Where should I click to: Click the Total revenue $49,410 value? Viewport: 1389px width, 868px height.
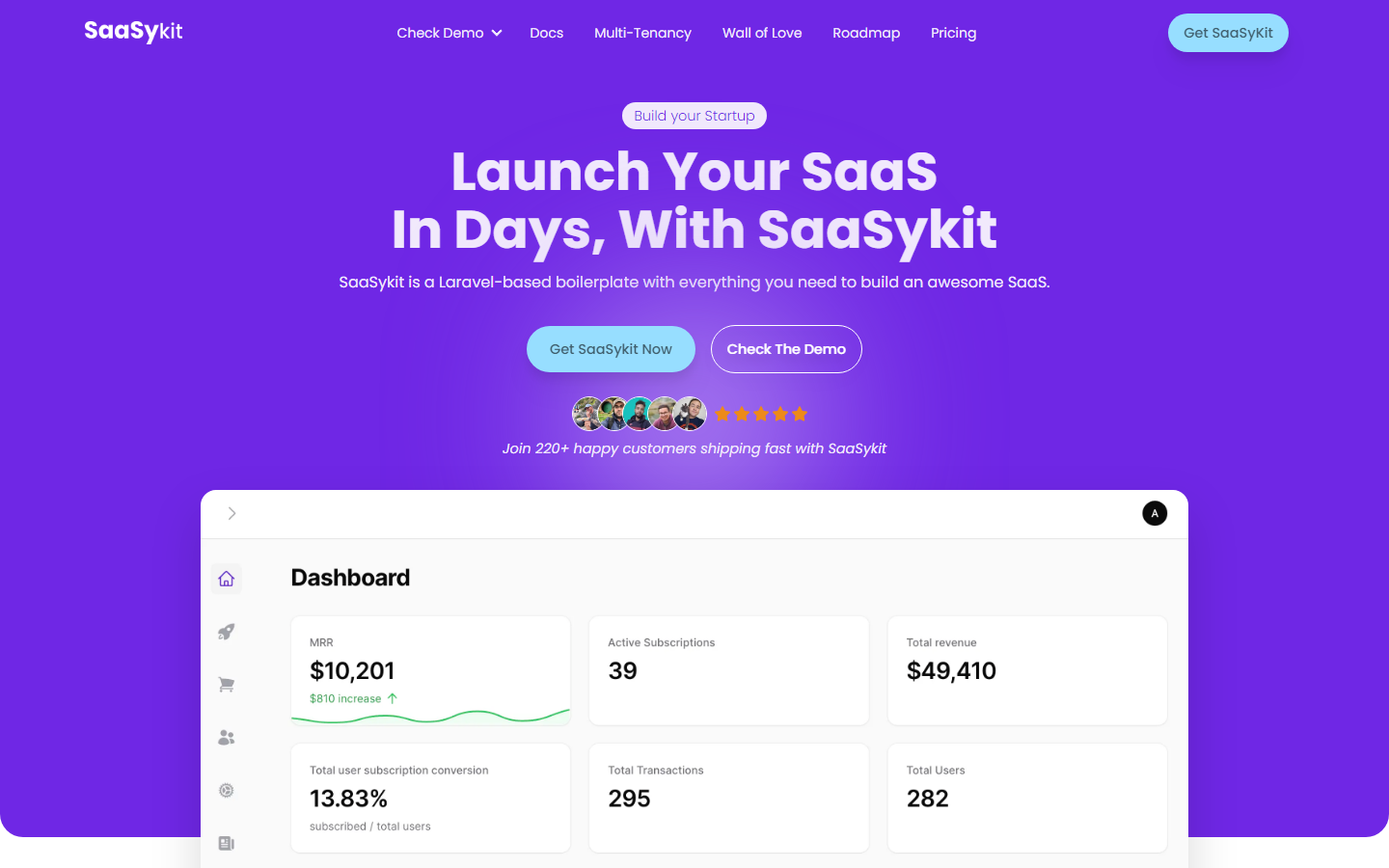pos(951,670)
